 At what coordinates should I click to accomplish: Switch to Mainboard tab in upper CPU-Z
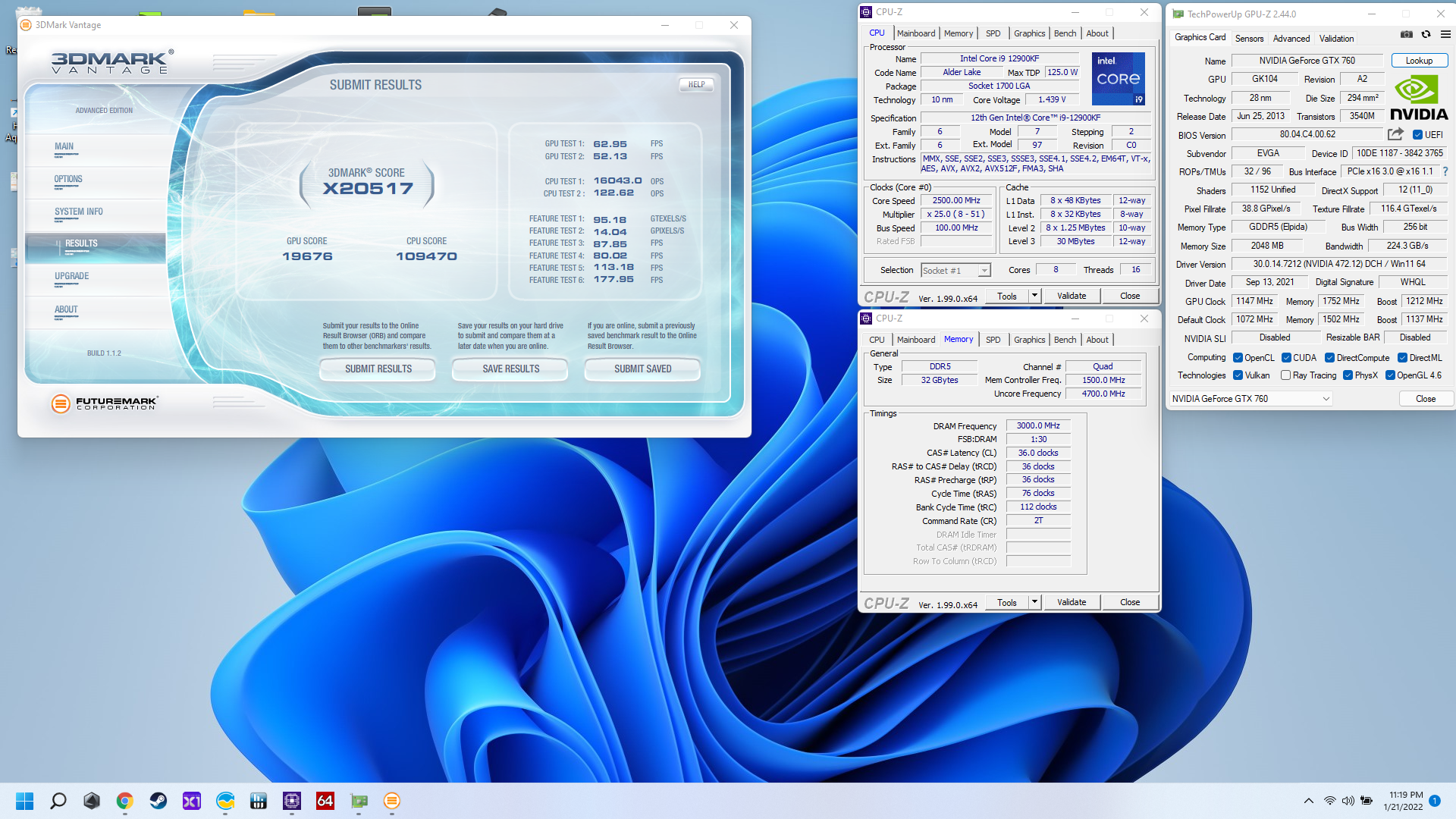(x=916, y=33)
